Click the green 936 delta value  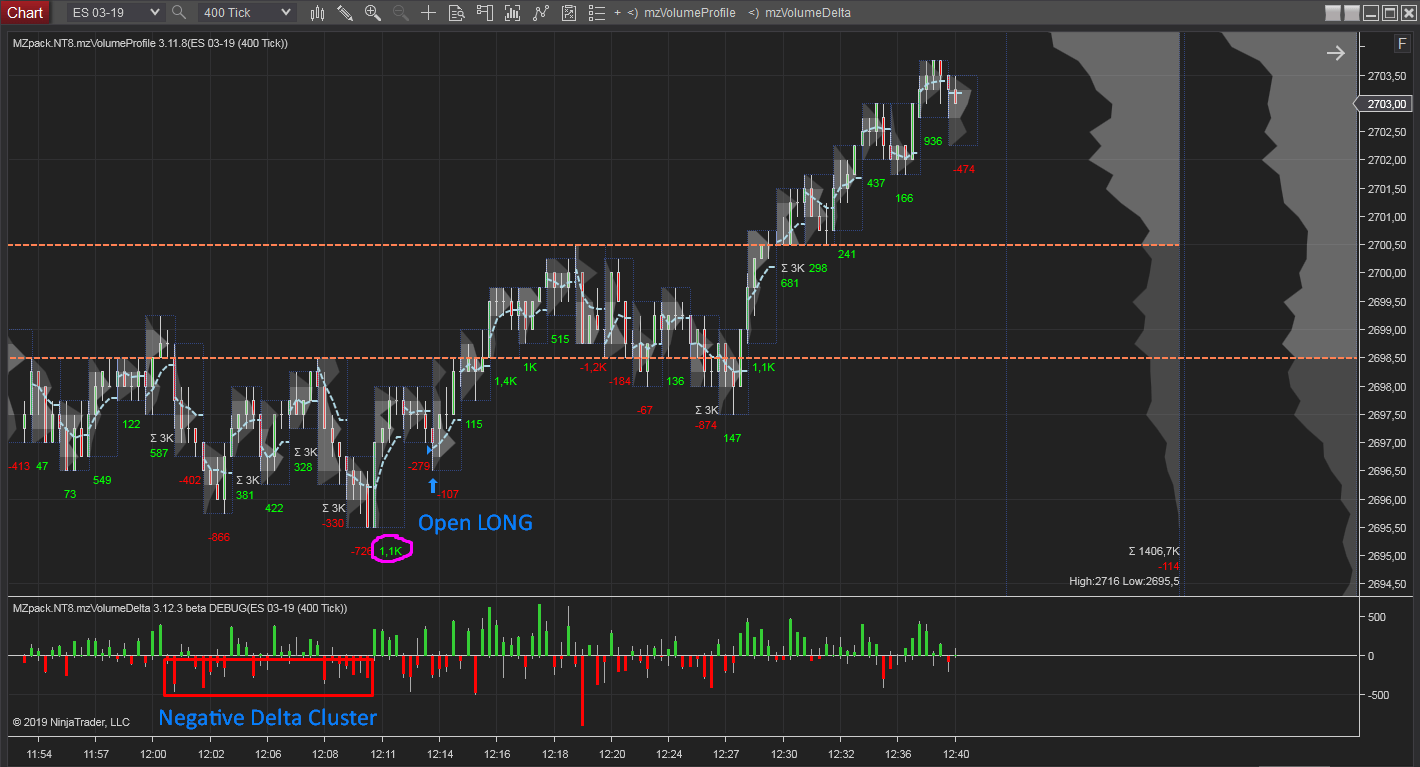tap(933, 141)
